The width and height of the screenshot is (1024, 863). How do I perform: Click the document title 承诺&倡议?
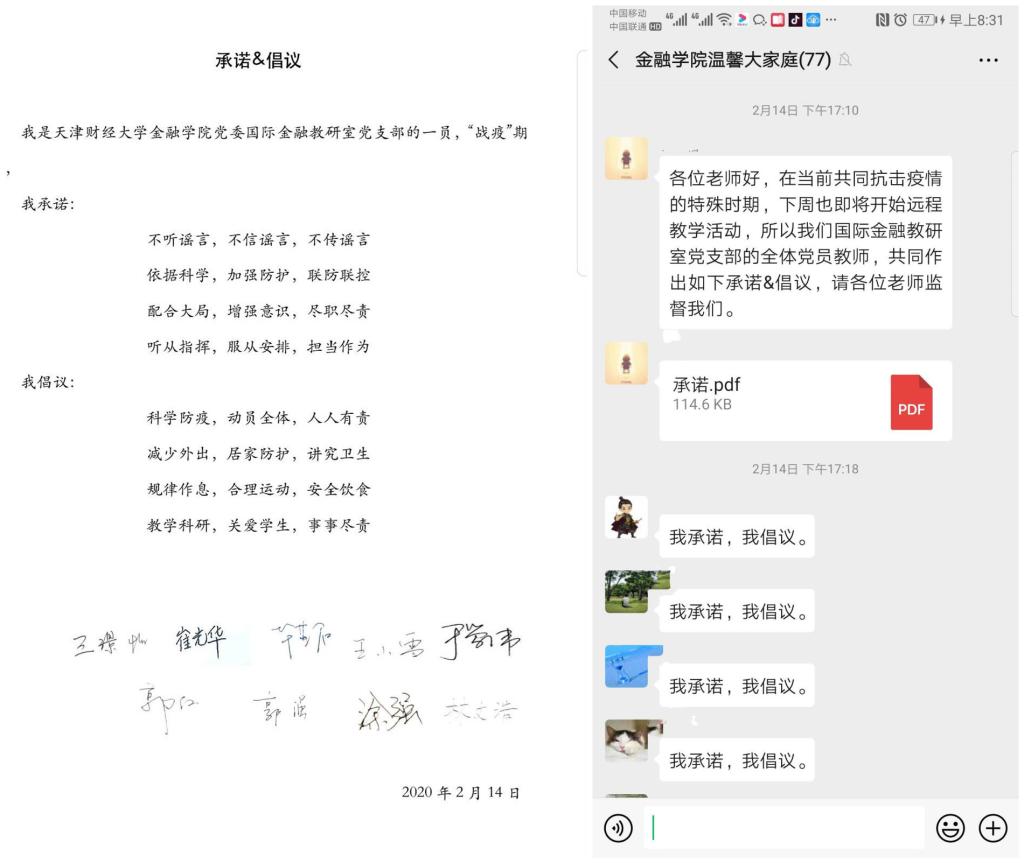point(258,61)
